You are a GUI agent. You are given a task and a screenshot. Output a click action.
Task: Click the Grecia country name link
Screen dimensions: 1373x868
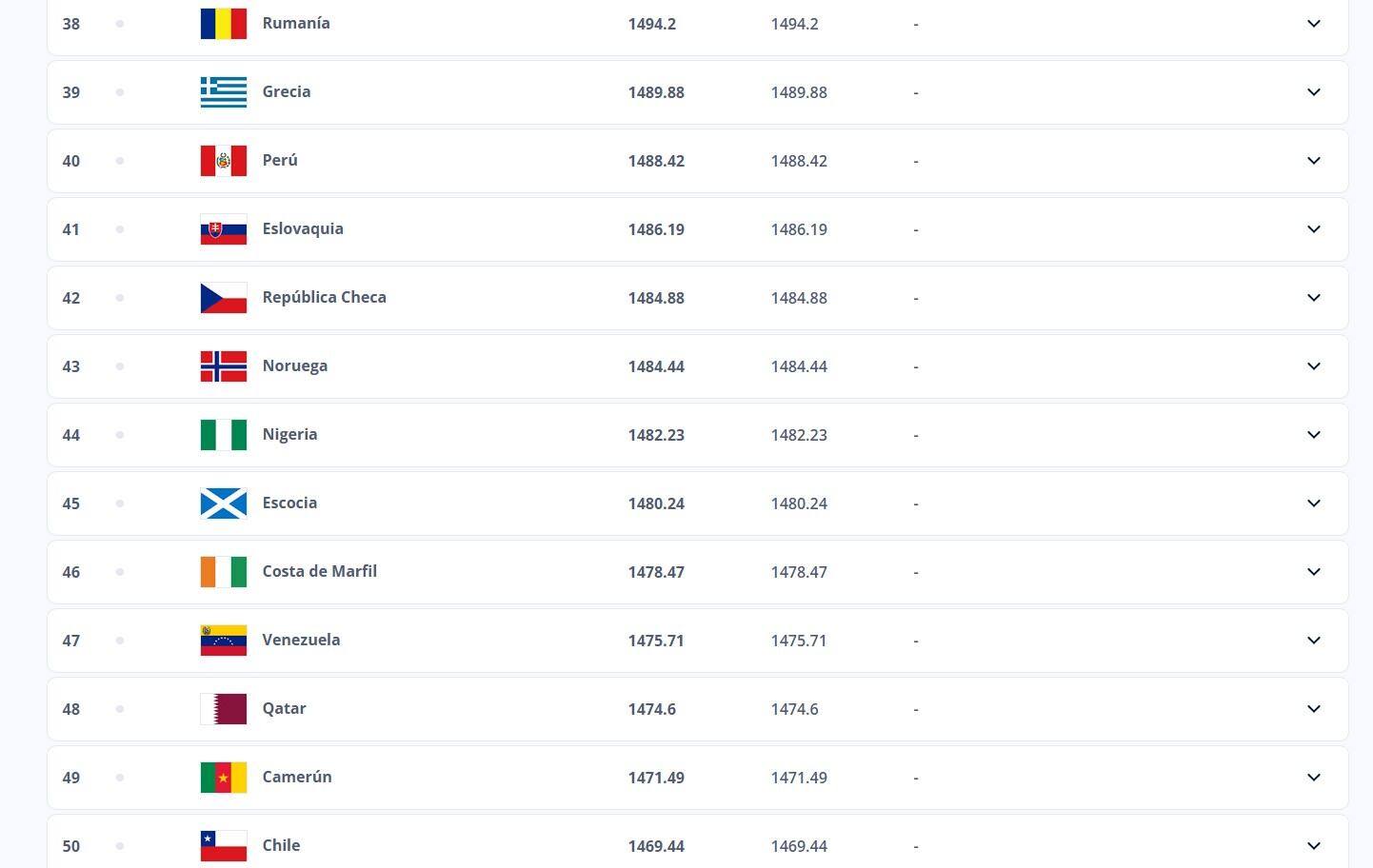tap(286, 91)
